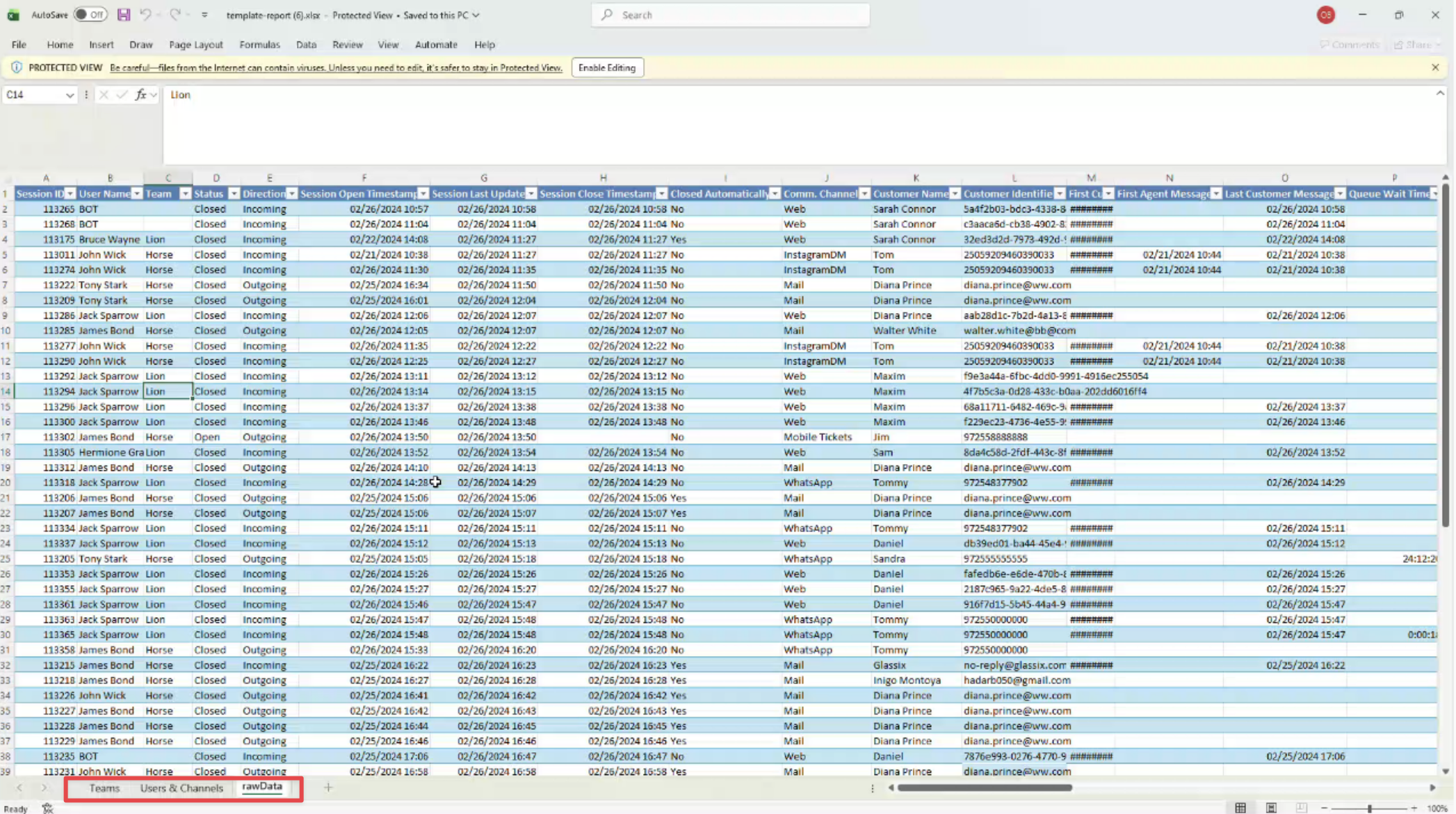
Task: Expand the Name Box dropdown arrow
Action: (x=70, y=95)
